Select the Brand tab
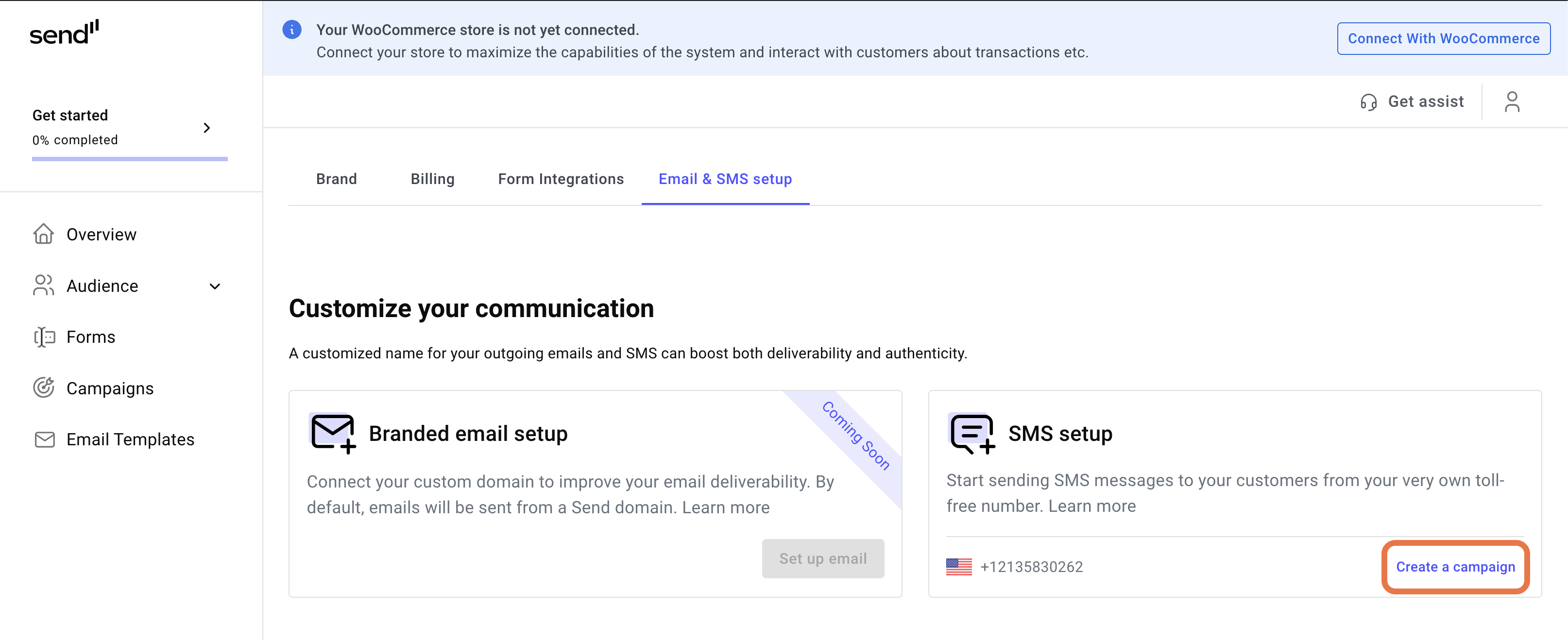 pos(335,179)
